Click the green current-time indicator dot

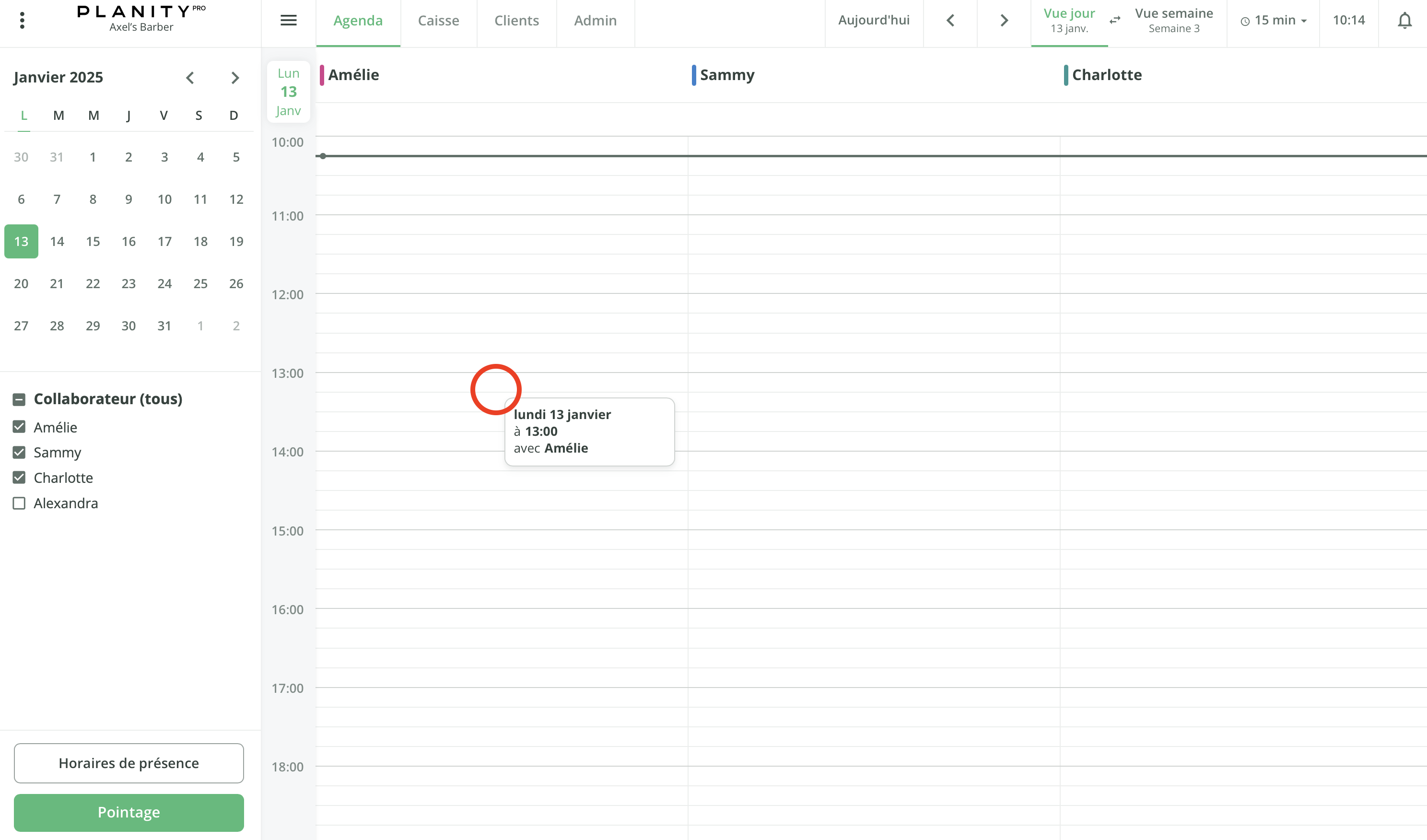(x=323, y=156)
